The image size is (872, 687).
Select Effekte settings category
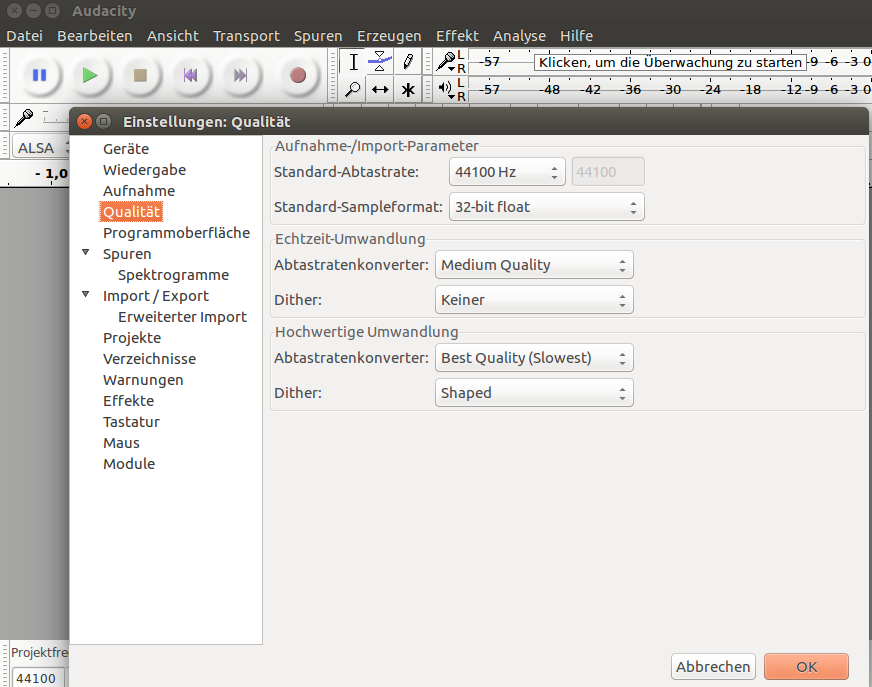click(128, 401)
